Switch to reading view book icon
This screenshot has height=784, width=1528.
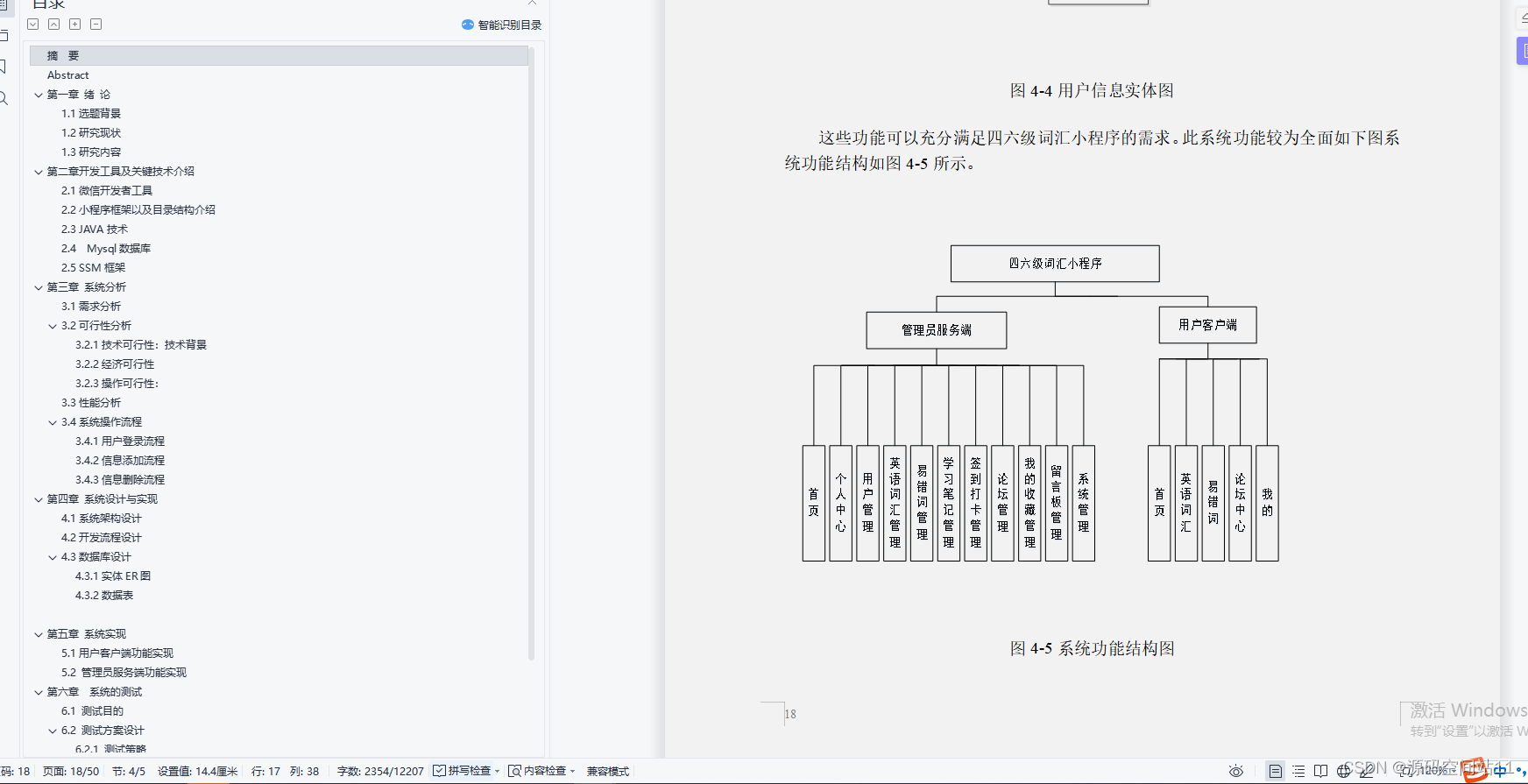1321,771
